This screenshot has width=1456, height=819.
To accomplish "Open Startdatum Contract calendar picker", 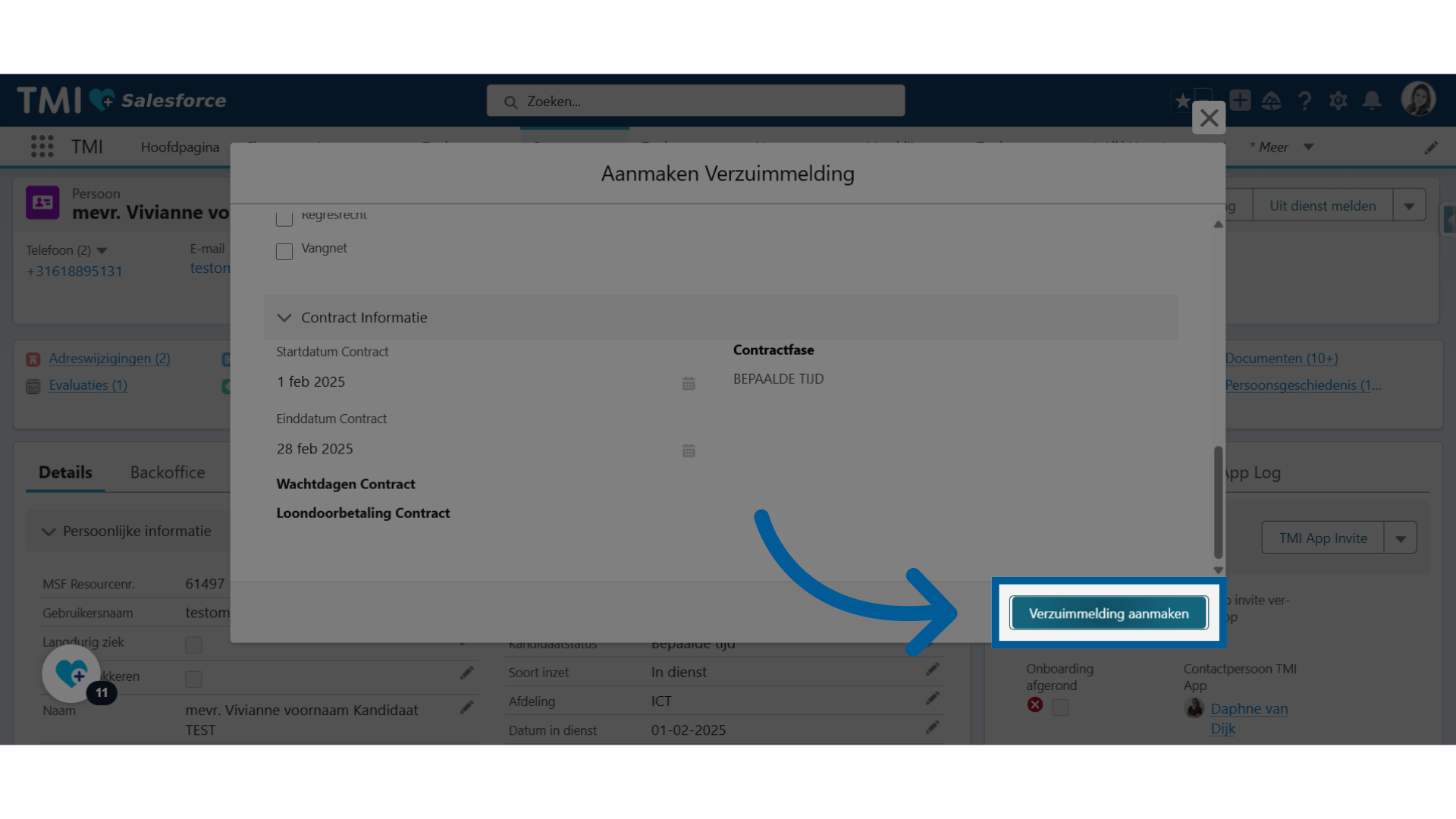I will (689, 384).
